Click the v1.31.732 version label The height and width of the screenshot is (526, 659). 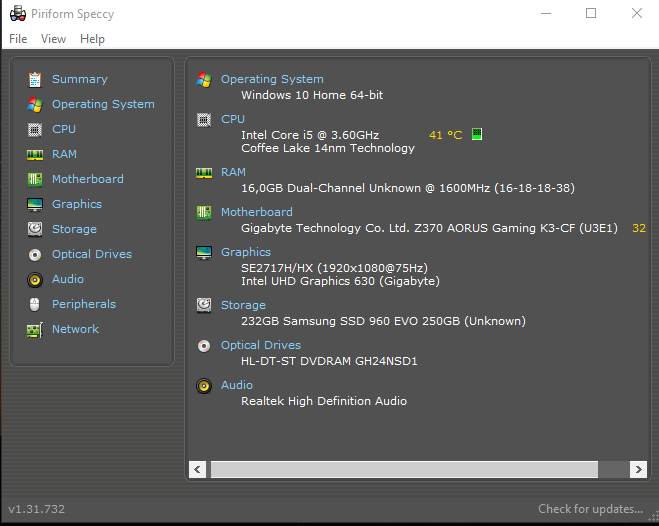pyautogui.click(x=37, y=509)
